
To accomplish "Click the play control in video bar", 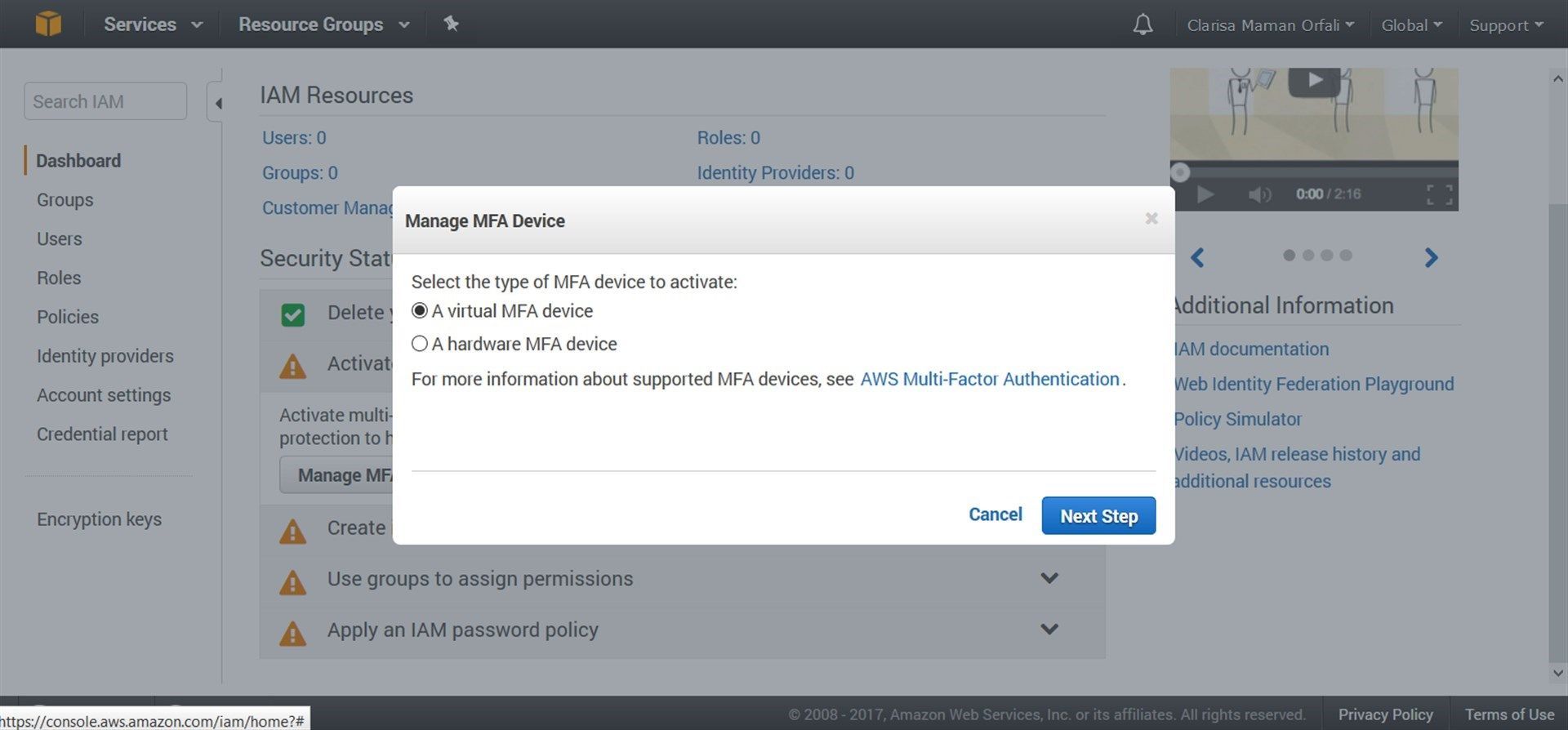I will [x=1205, y=194].
